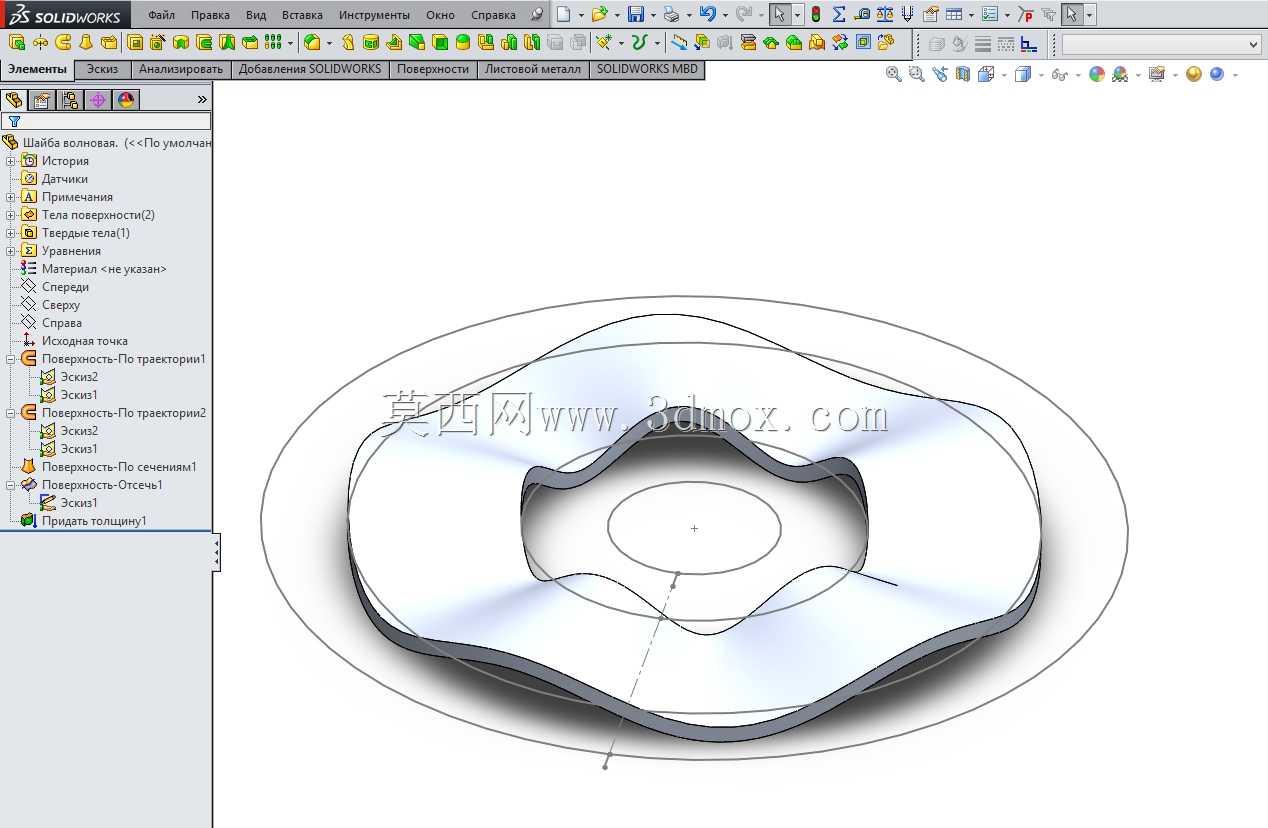Collapse the Поверхность-Отсечь1 node

click(10, 485)
